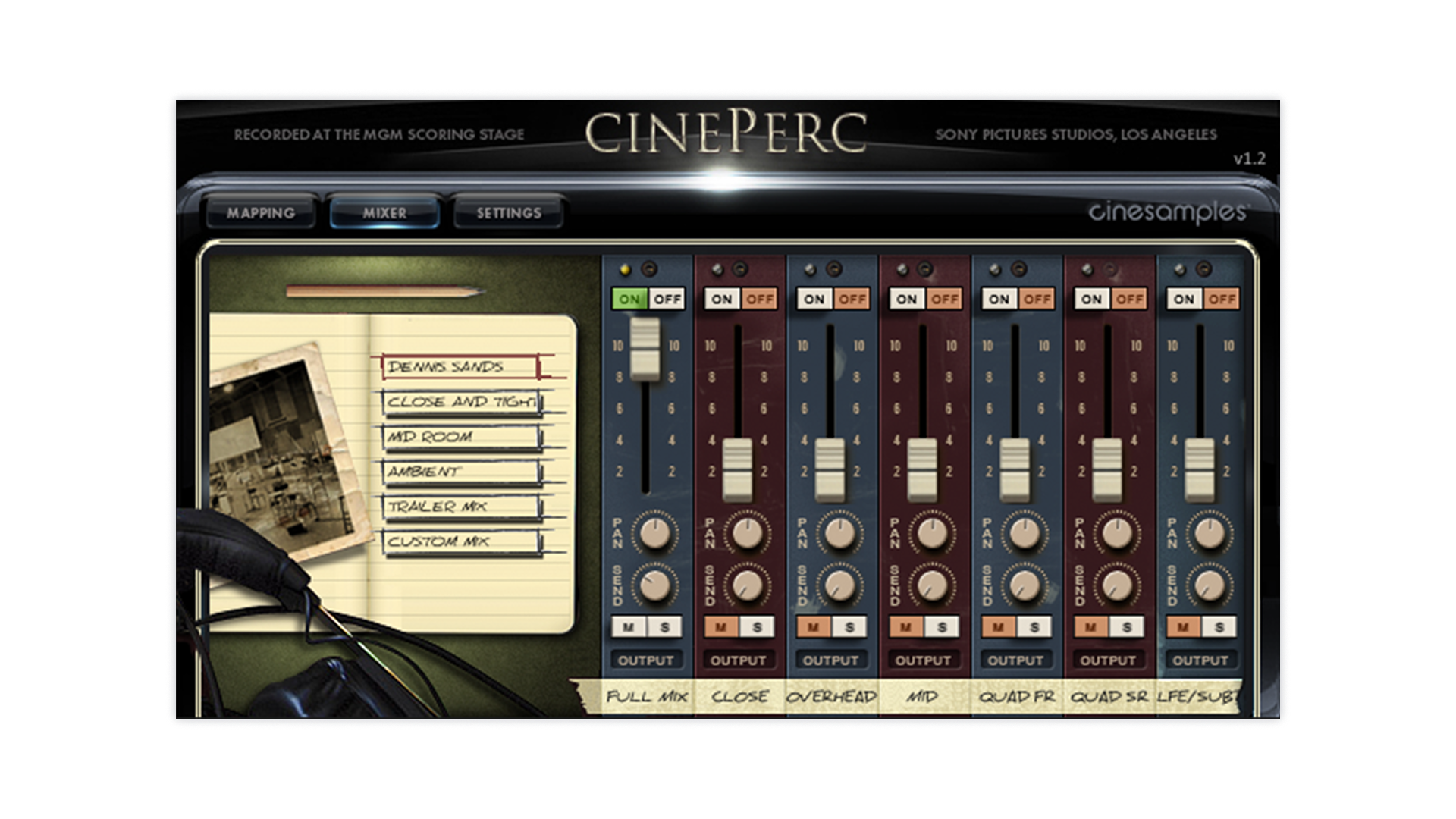
Task: Click the Overhead channel mute button
Action: coord(814,627)
